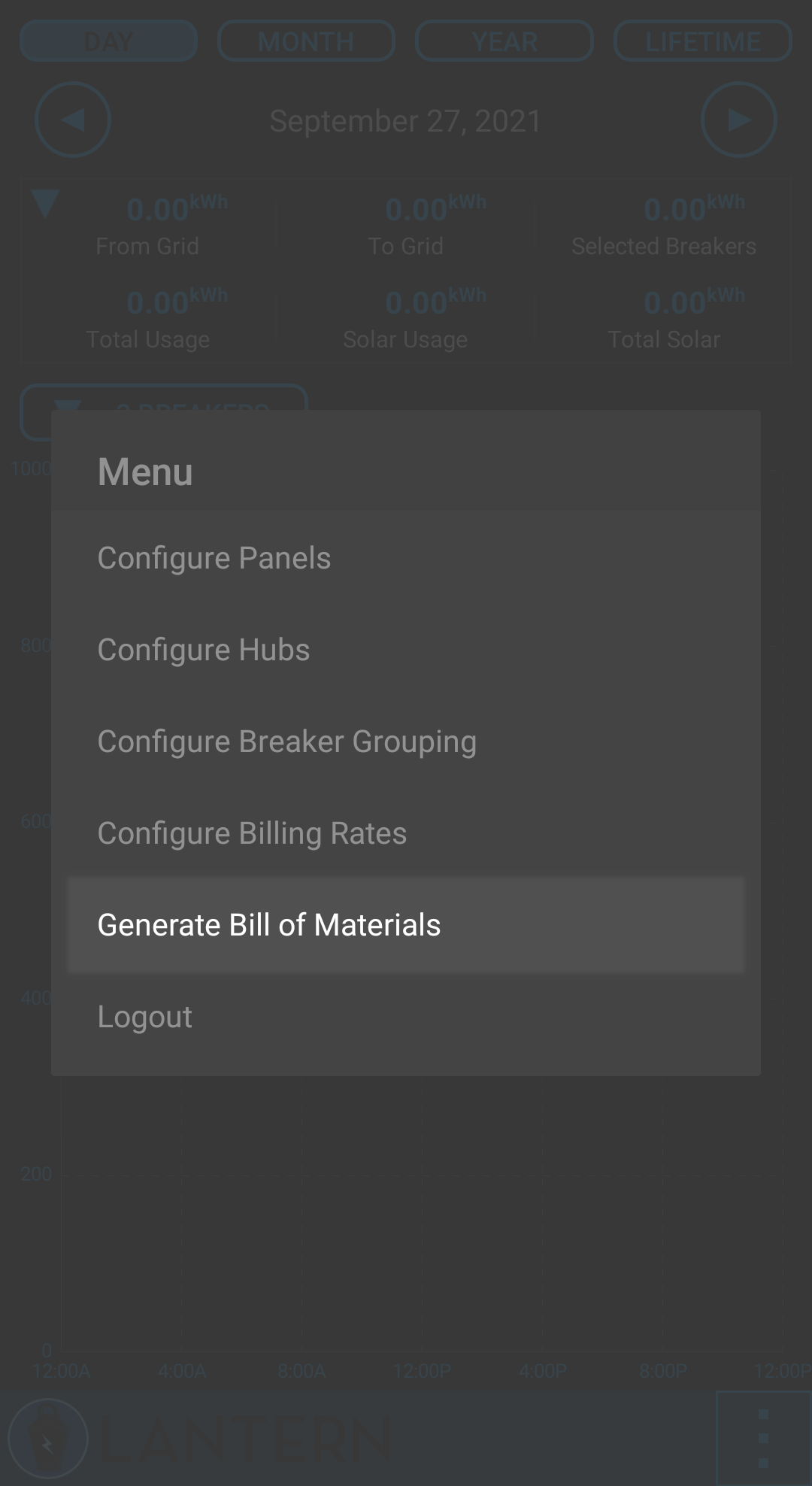Go to previous day with left arrow
Image resolution: width=812 pixels, height=1486 pixels.
(x=73, y=120)
